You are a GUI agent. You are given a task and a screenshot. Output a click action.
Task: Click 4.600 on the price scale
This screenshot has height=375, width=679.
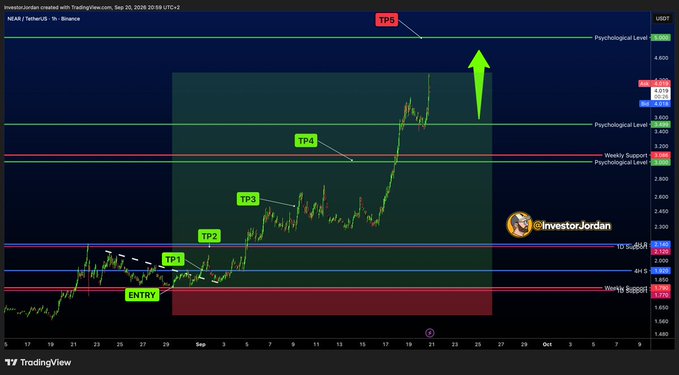pyautogui.click(x=661, y=58)
